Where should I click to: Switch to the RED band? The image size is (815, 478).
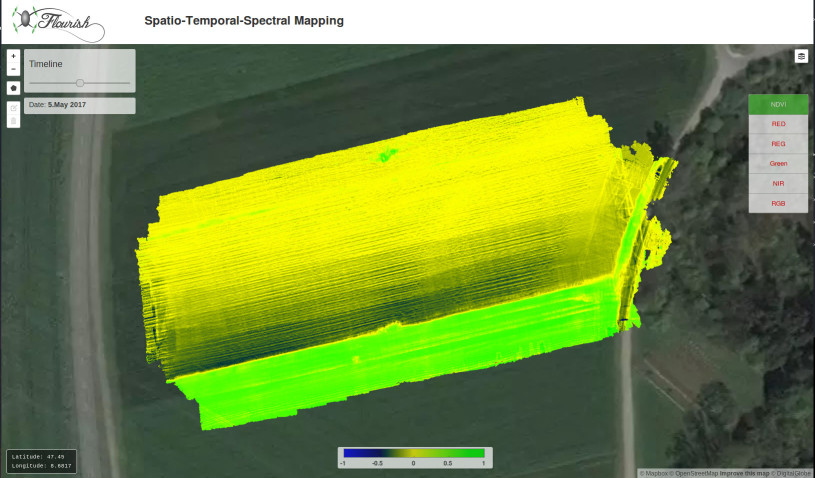(778, 124)
